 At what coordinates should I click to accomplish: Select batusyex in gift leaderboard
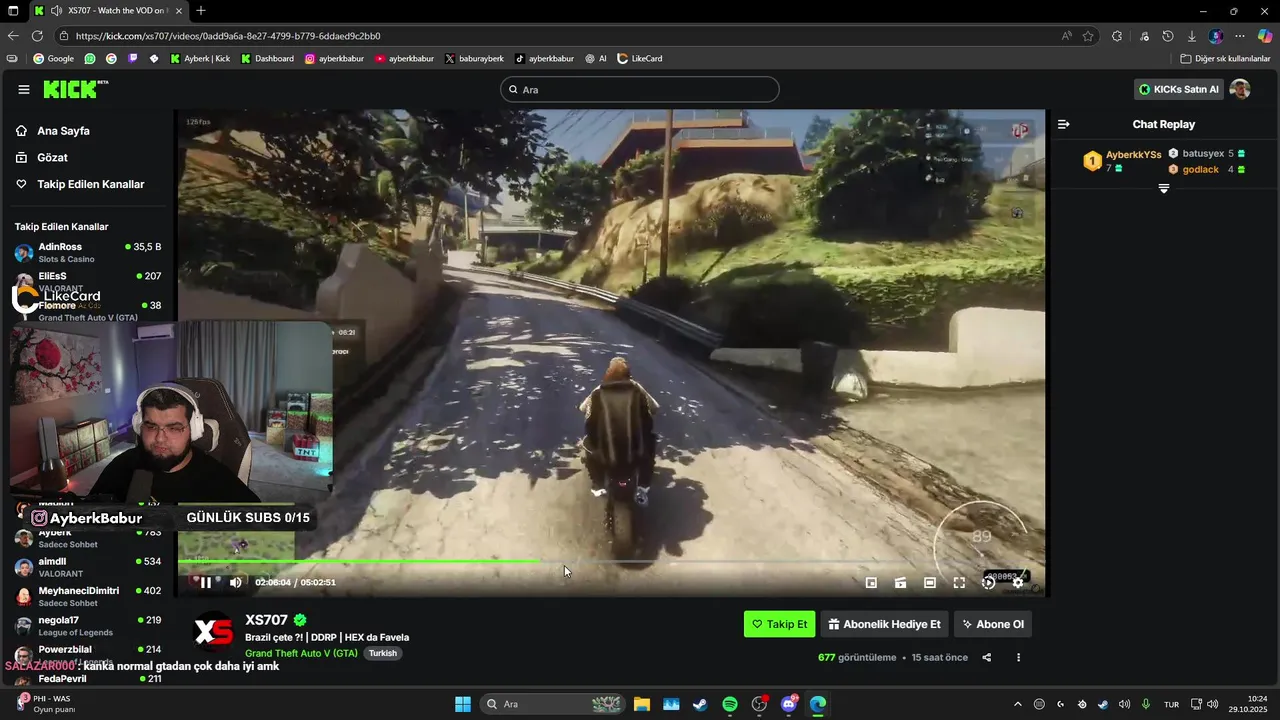coord(1203,154)
